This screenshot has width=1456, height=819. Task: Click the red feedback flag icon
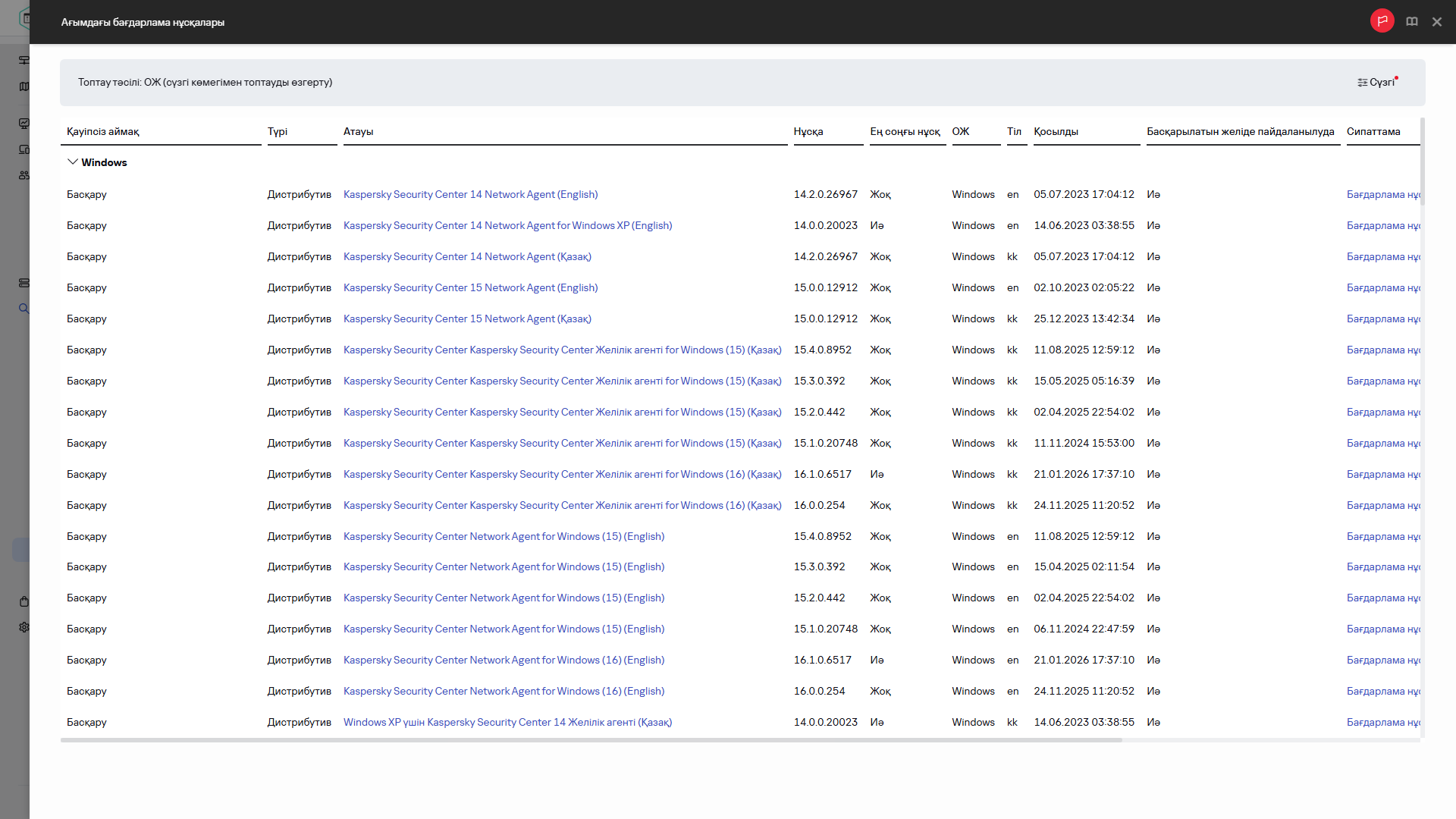click(x=1382, y=21)
